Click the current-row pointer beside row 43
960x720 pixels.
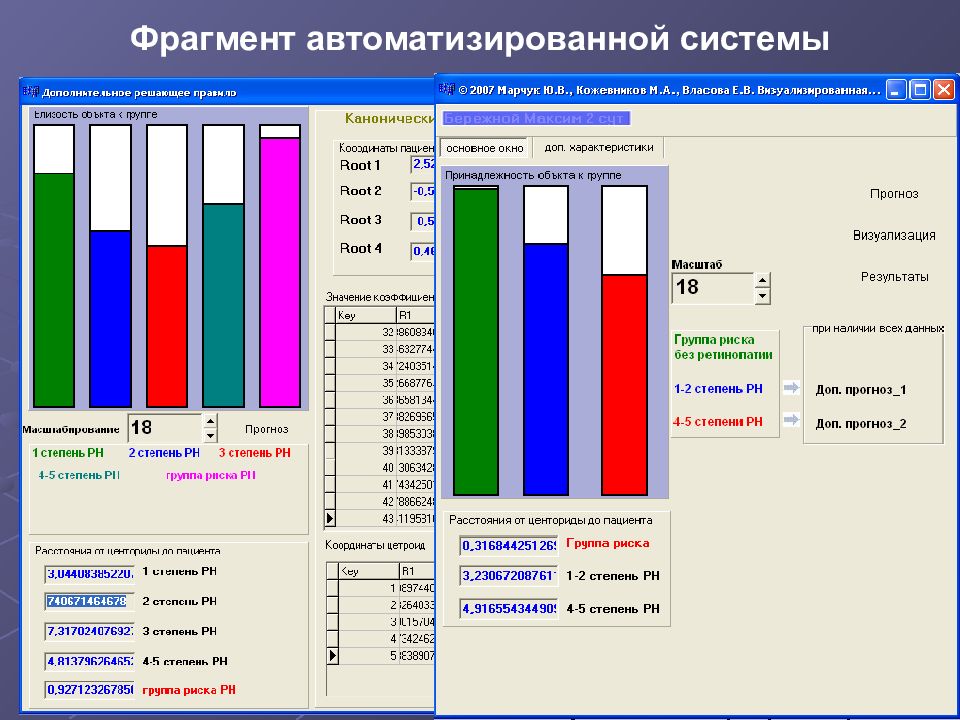[330, 518]
